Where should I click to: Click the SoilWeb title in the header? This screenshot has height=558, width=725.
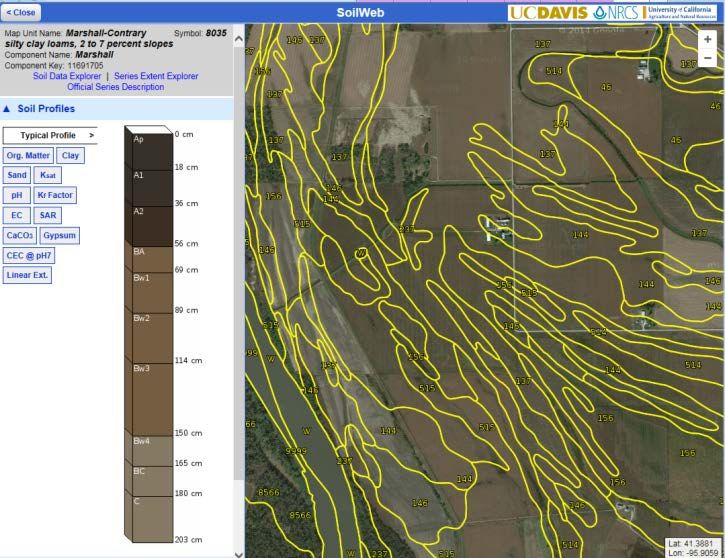tap(360, 12)
